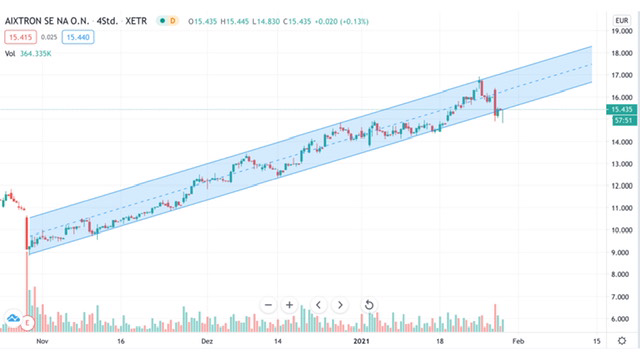Click the countdown timer 57:51 label
640x360 pixels.
pyautogui.click(x=624, y=120)
